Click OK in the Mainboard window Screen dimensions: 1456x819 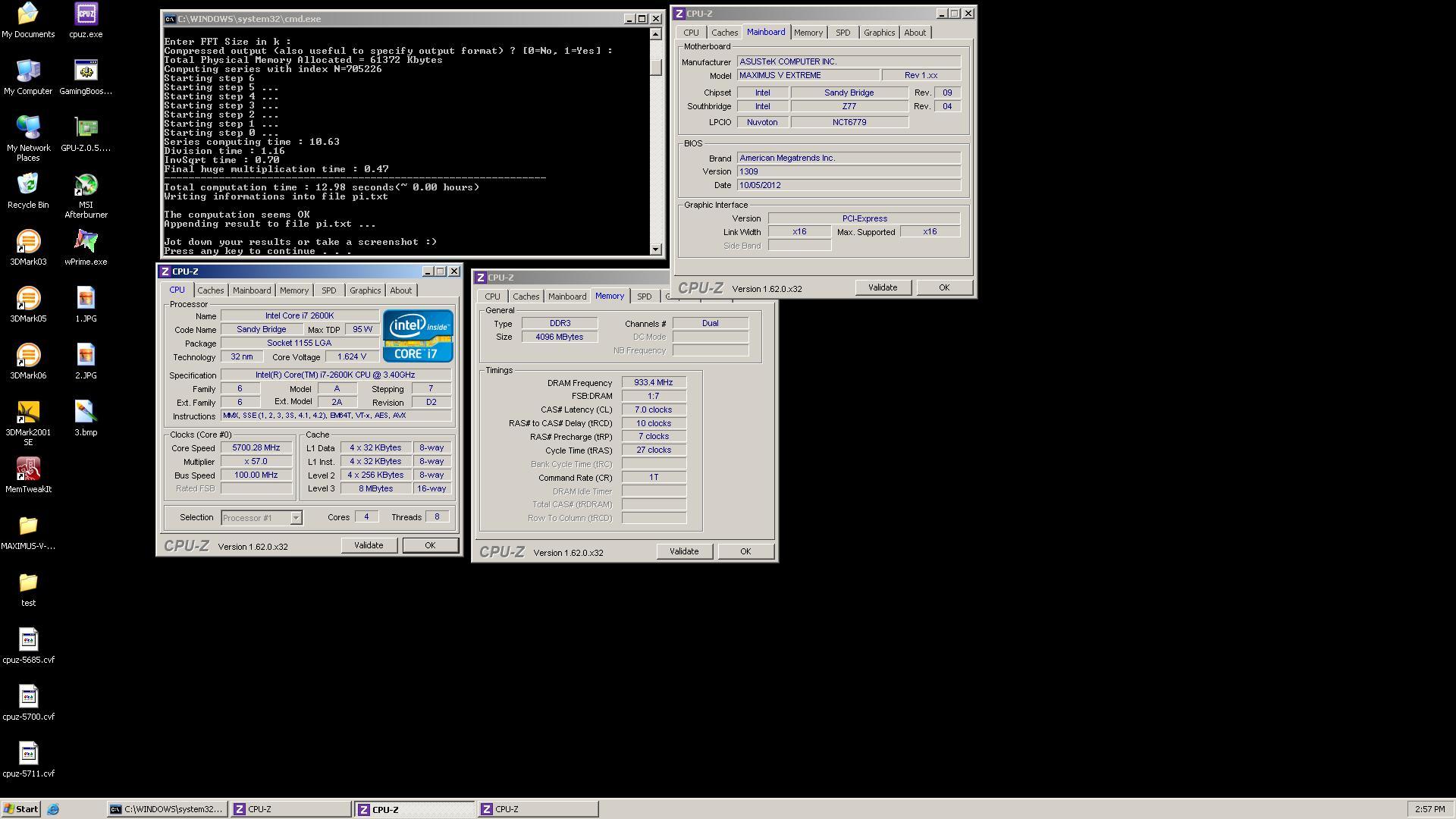click(944, 288)
